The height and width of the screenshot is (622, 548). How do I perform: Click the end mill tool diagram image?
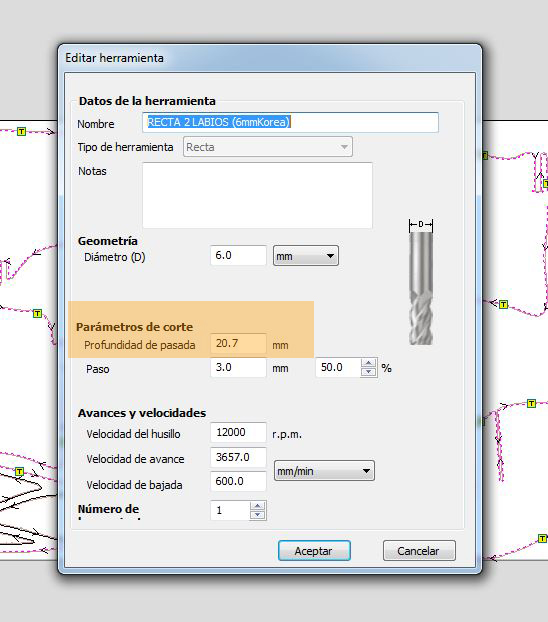(421, 282)
